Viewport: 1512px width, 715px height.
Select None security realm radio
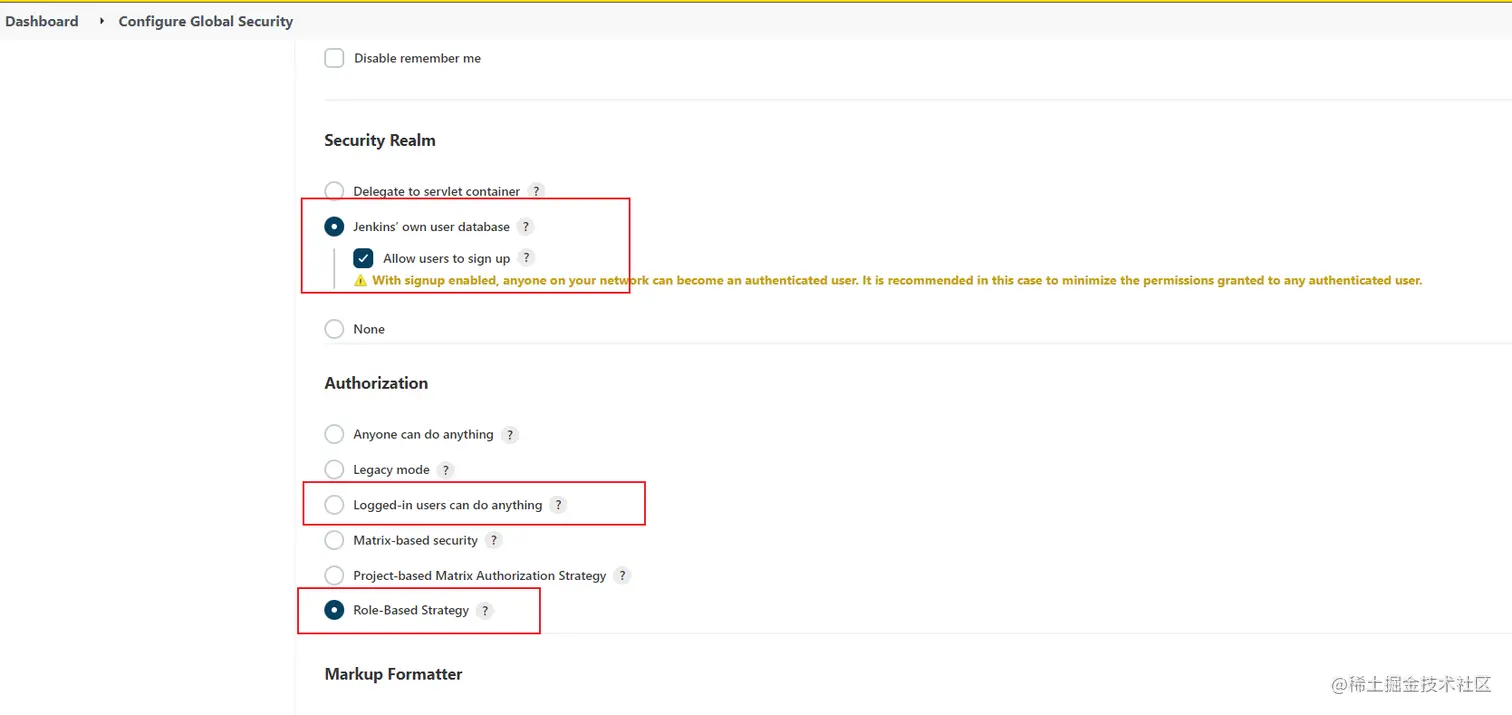click(x=334, y=329)
